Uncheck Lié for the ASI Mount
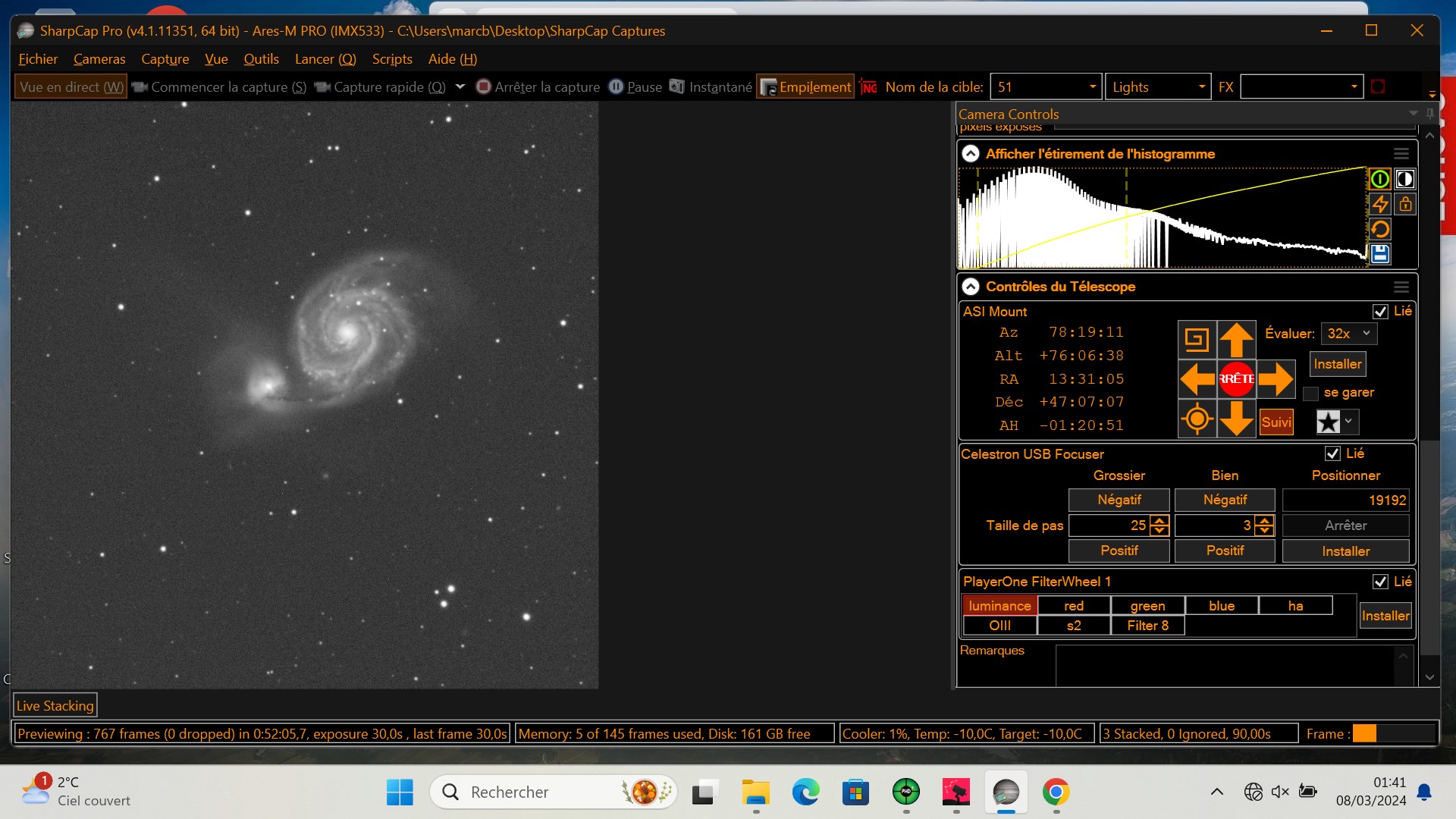 tap(1382, 311)
